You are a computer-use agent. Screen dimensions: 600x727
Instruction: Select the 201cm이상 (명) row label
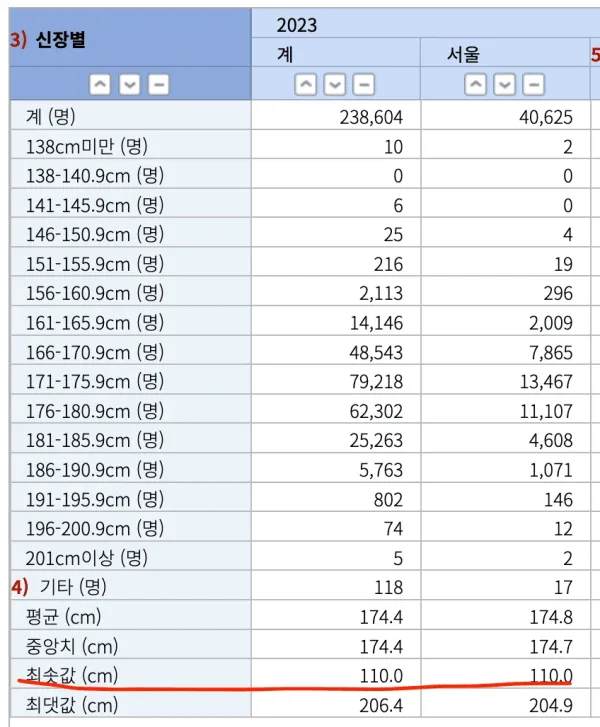pos(87,558)
